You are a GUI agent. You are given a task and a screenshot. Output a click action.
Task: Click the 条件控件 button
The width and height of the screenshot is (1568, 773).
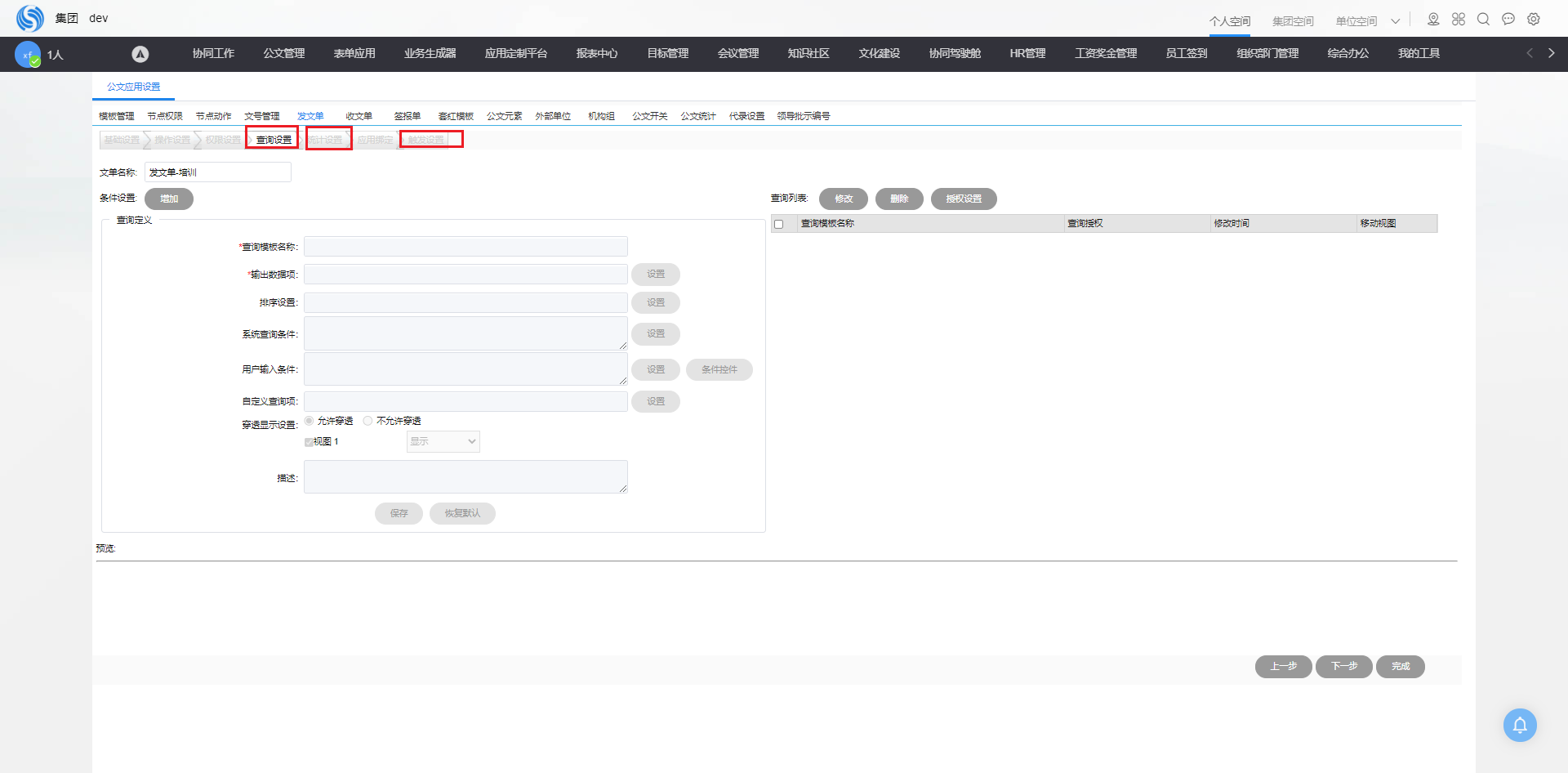point(719,369)
